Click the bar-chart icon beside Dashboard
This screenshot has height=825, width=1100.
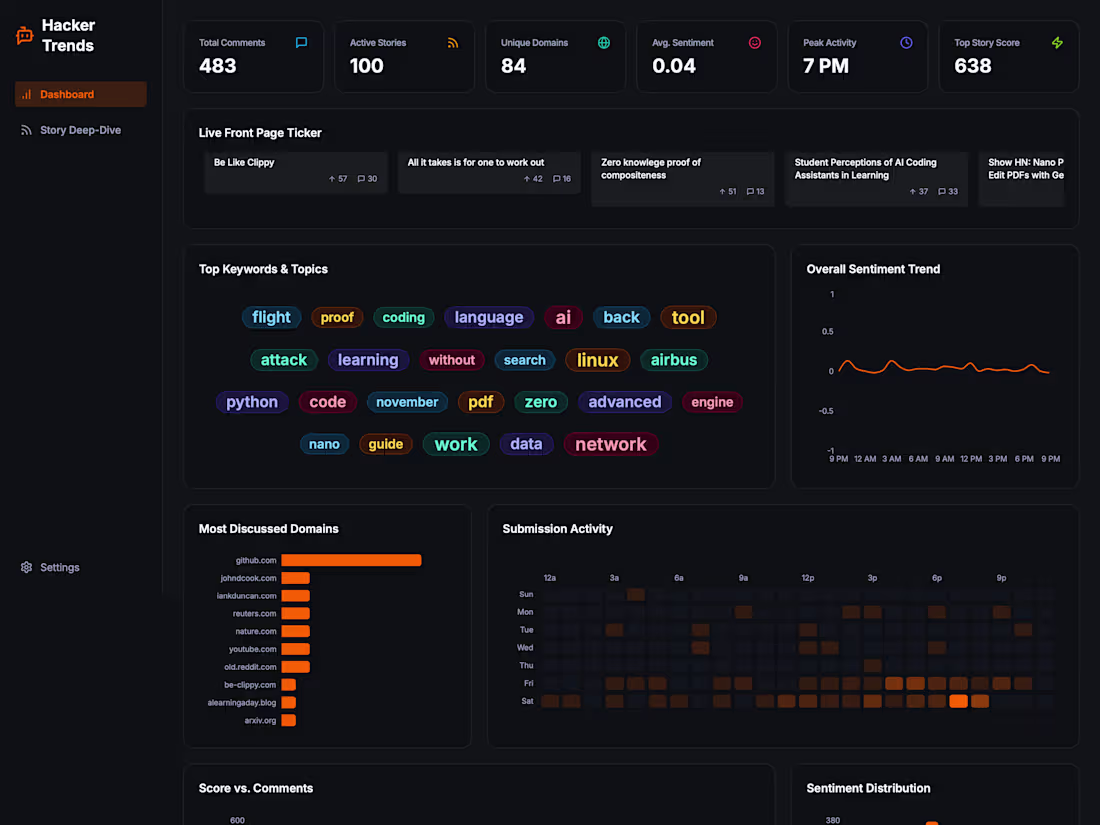point(28,94)
